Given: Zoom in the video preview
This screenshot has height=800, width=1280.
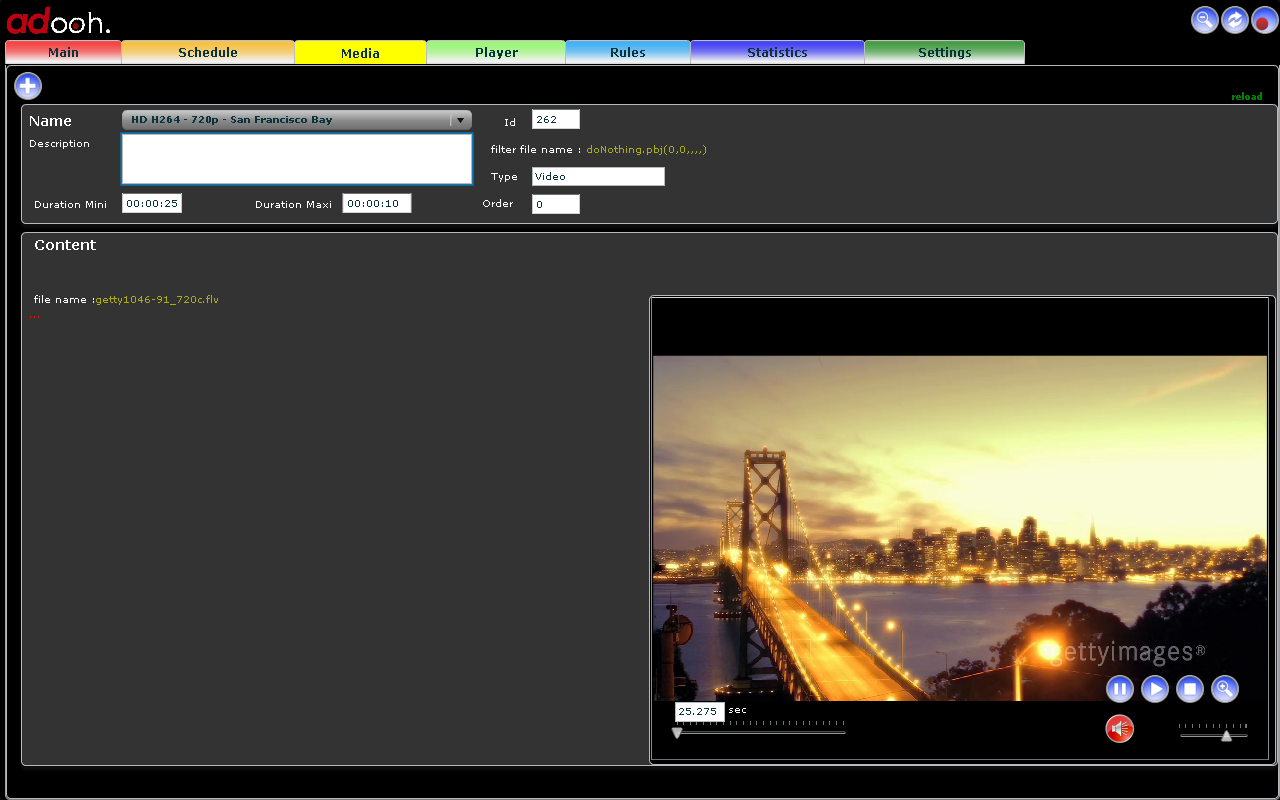Looking at the screenshot, I should [1225, 688].
